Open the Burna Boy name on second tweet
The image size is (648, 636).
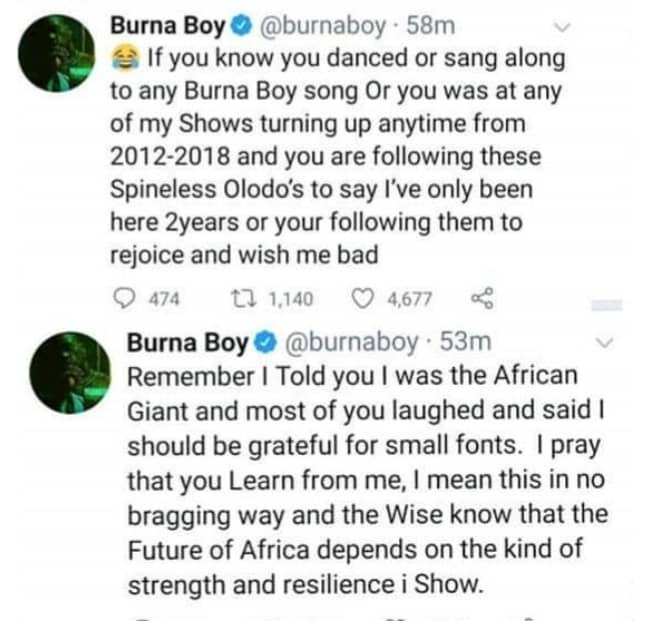coord(188,343)
